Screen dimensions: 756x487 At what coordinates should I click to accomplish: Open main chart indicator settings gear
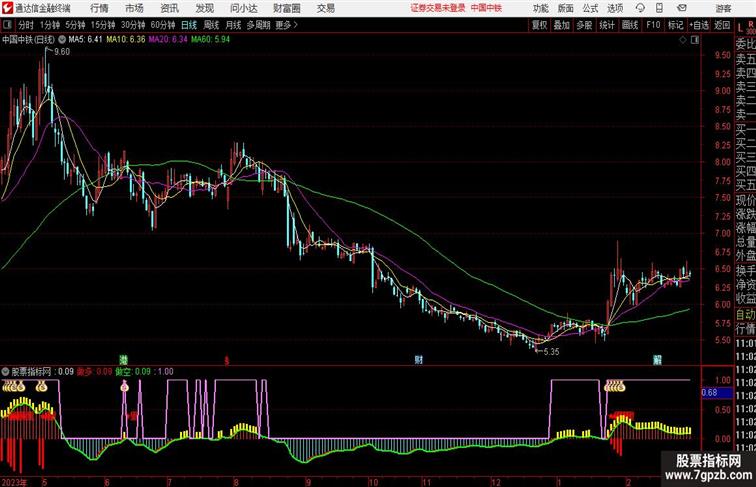tap(62, 40)
